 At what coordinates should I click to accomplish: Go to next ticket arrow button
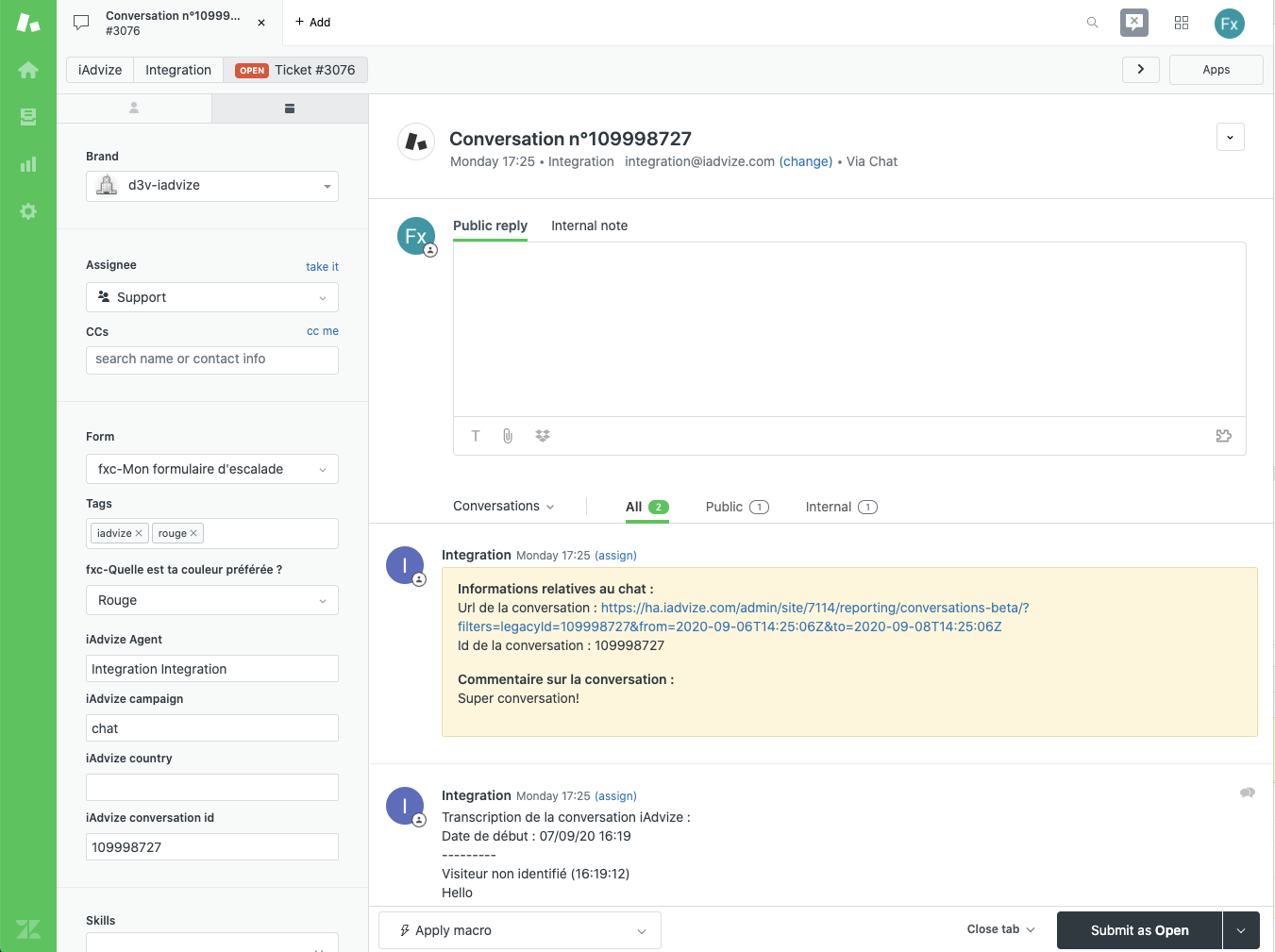[x=1141, y=69]
